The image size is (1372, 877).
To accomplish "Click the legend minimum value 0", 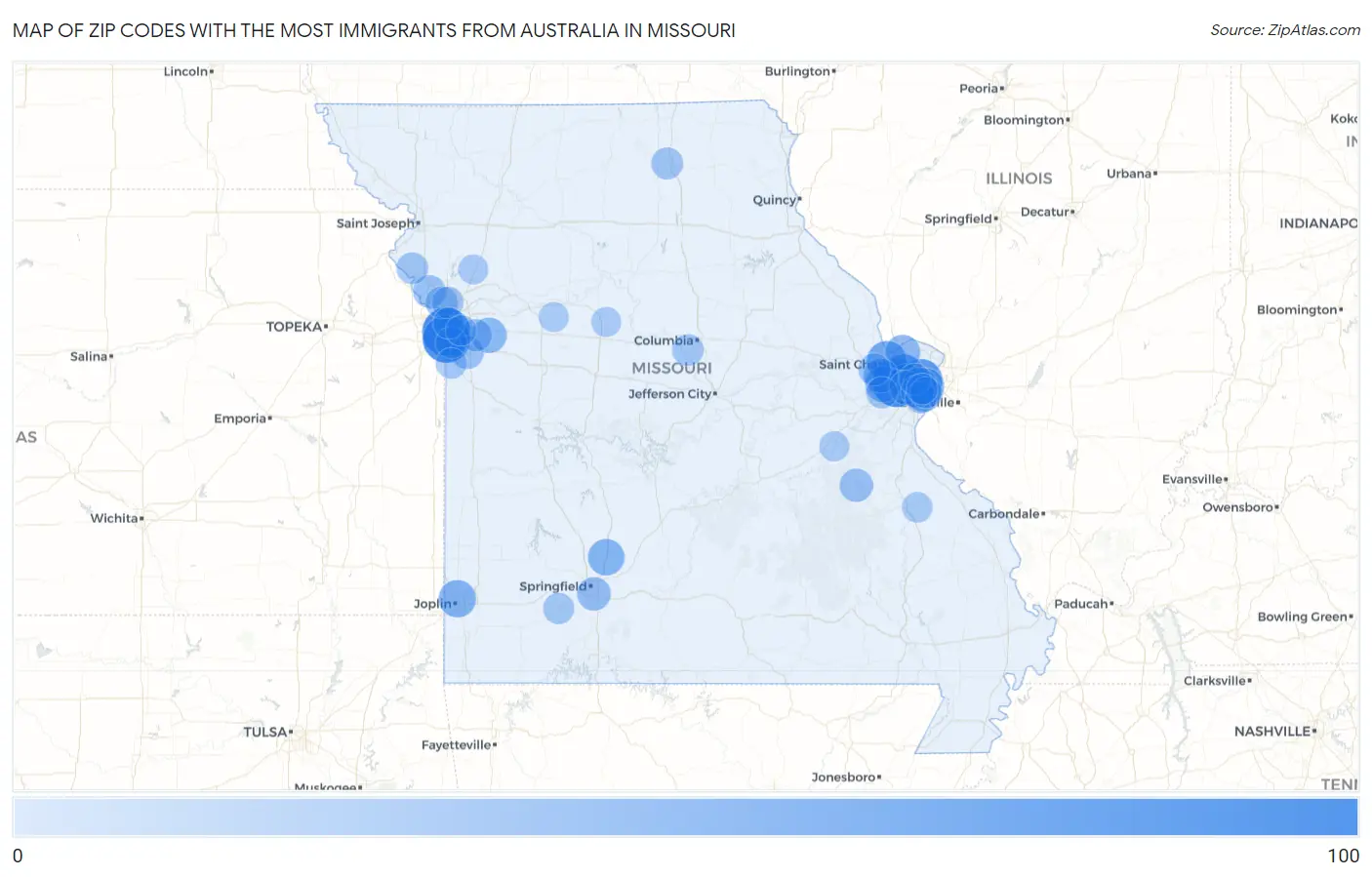I will (x=18, y=856).
